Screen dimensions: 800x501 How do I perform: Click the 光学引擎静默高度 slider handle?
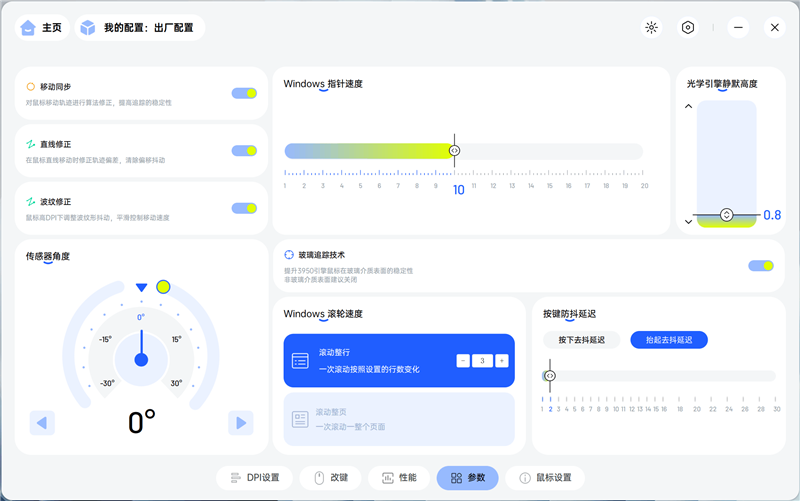tap(727, 215)
